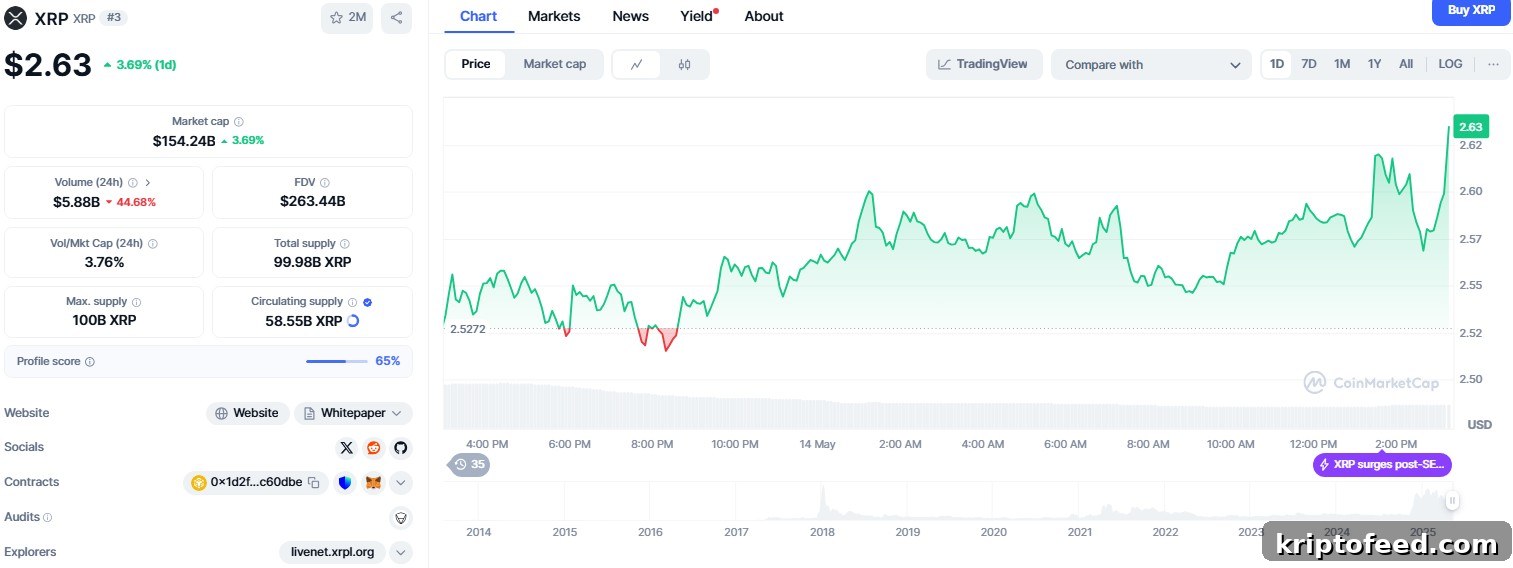
Task: Add to MetaMask fox icon
Action: click(x=373, y=483)
